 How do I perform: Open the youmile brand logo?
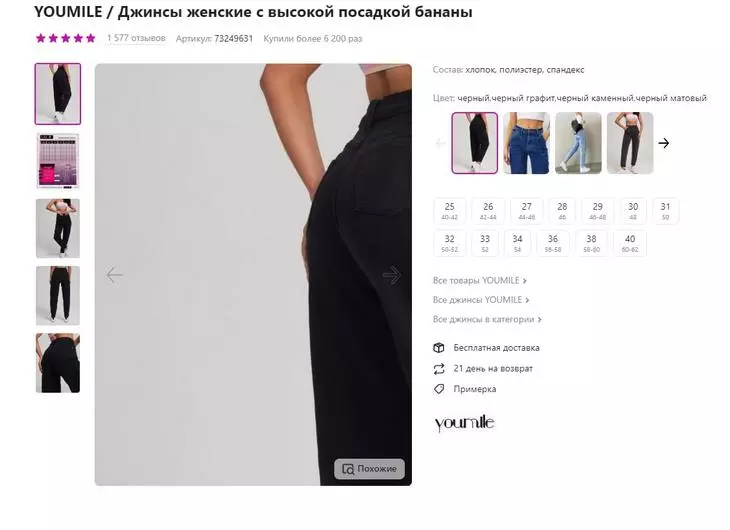click(464, 423)
